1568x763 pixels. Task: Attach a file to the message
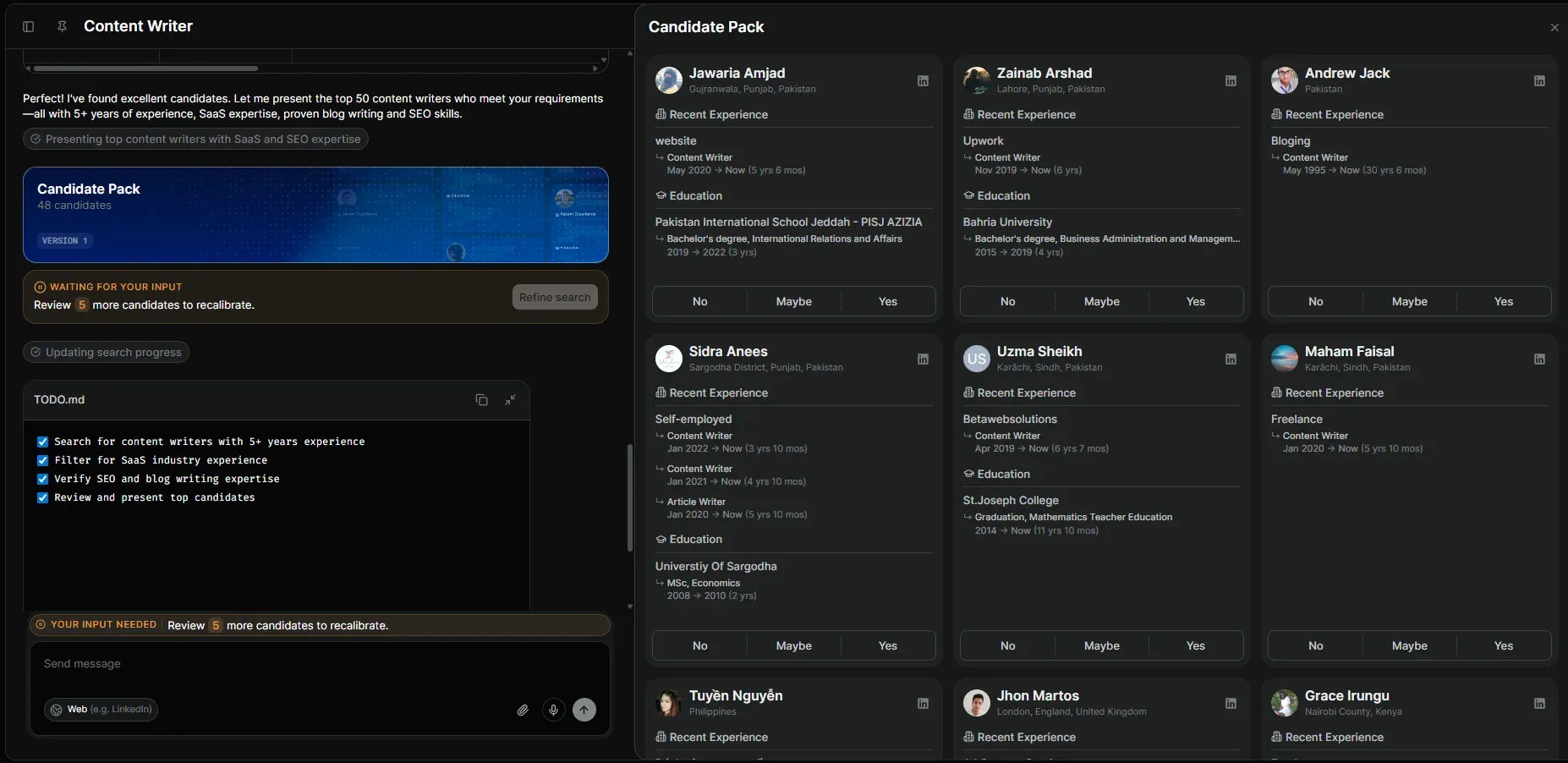click(x=522, y=710)
